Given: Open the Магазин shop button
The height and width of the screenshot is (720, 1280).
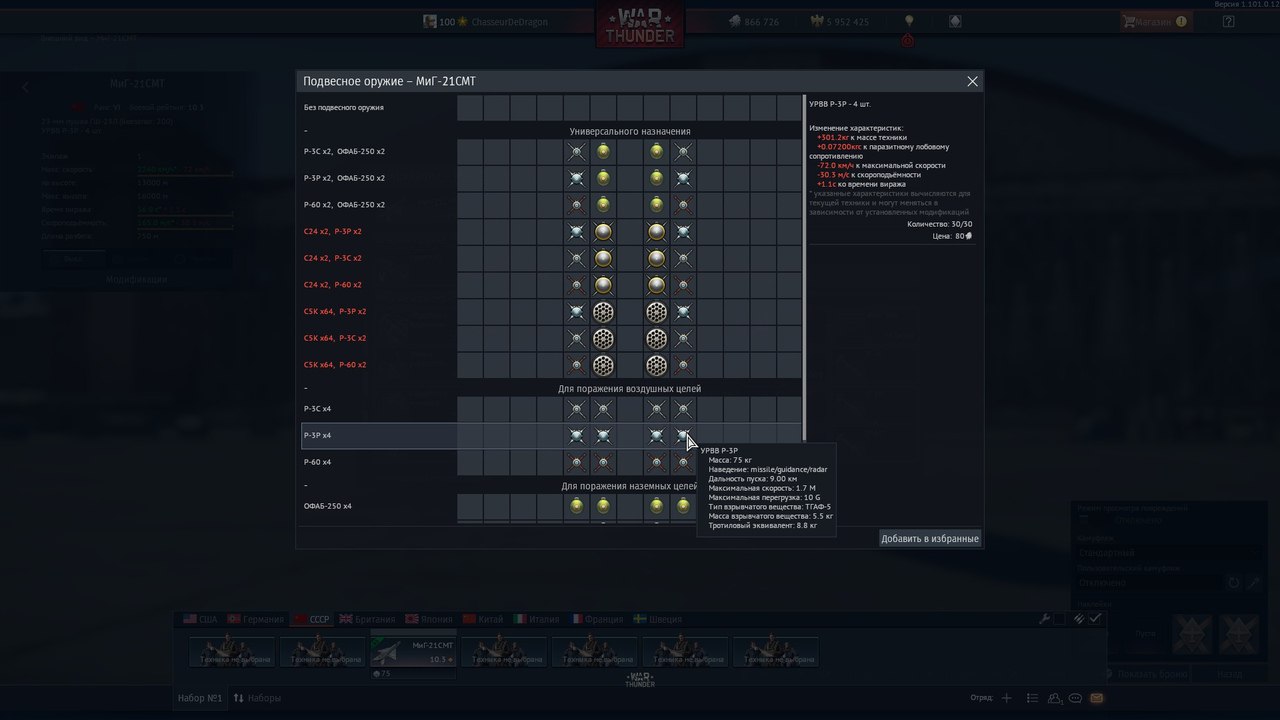Looking at the screenshot, I should pos(1156,21).
